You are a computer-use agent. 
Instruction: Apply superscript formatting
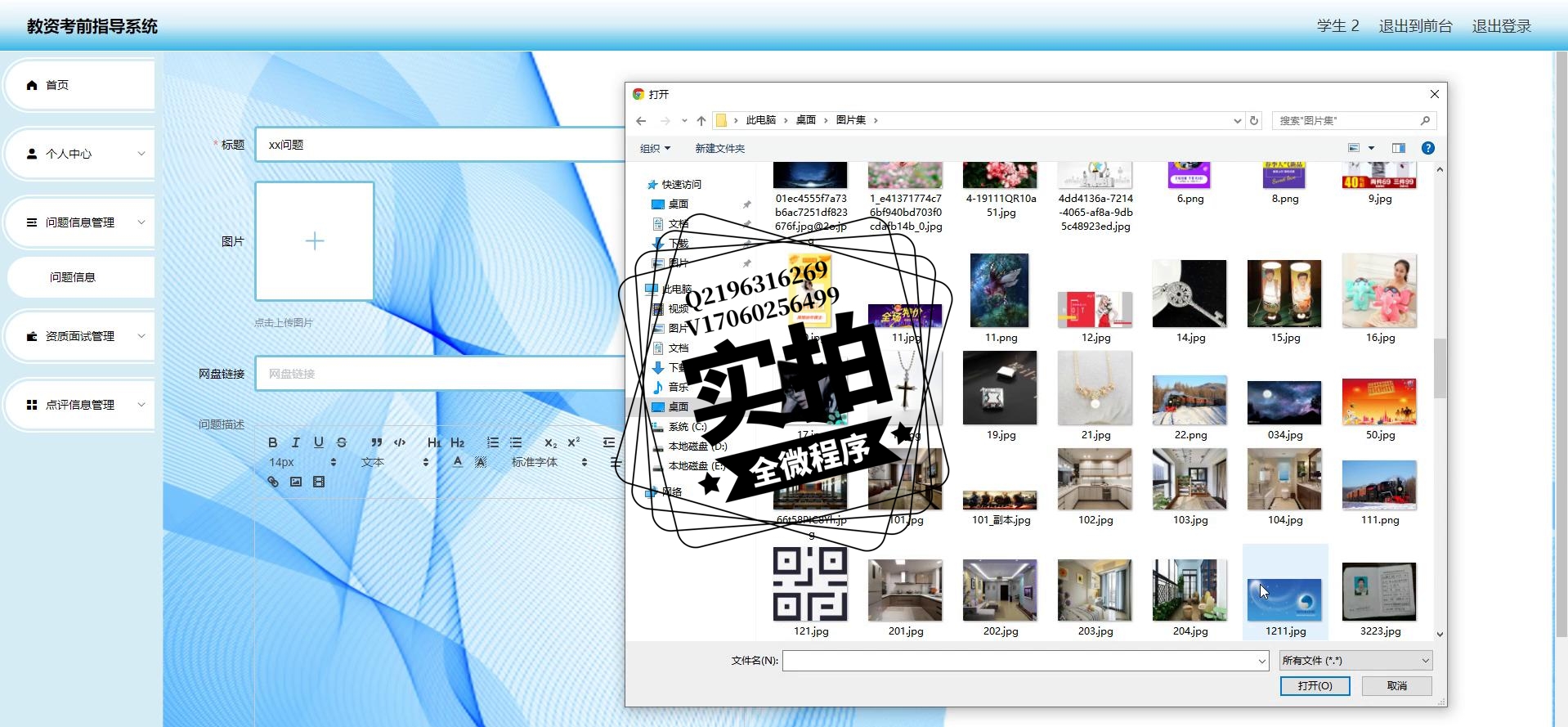click(574, 442)
